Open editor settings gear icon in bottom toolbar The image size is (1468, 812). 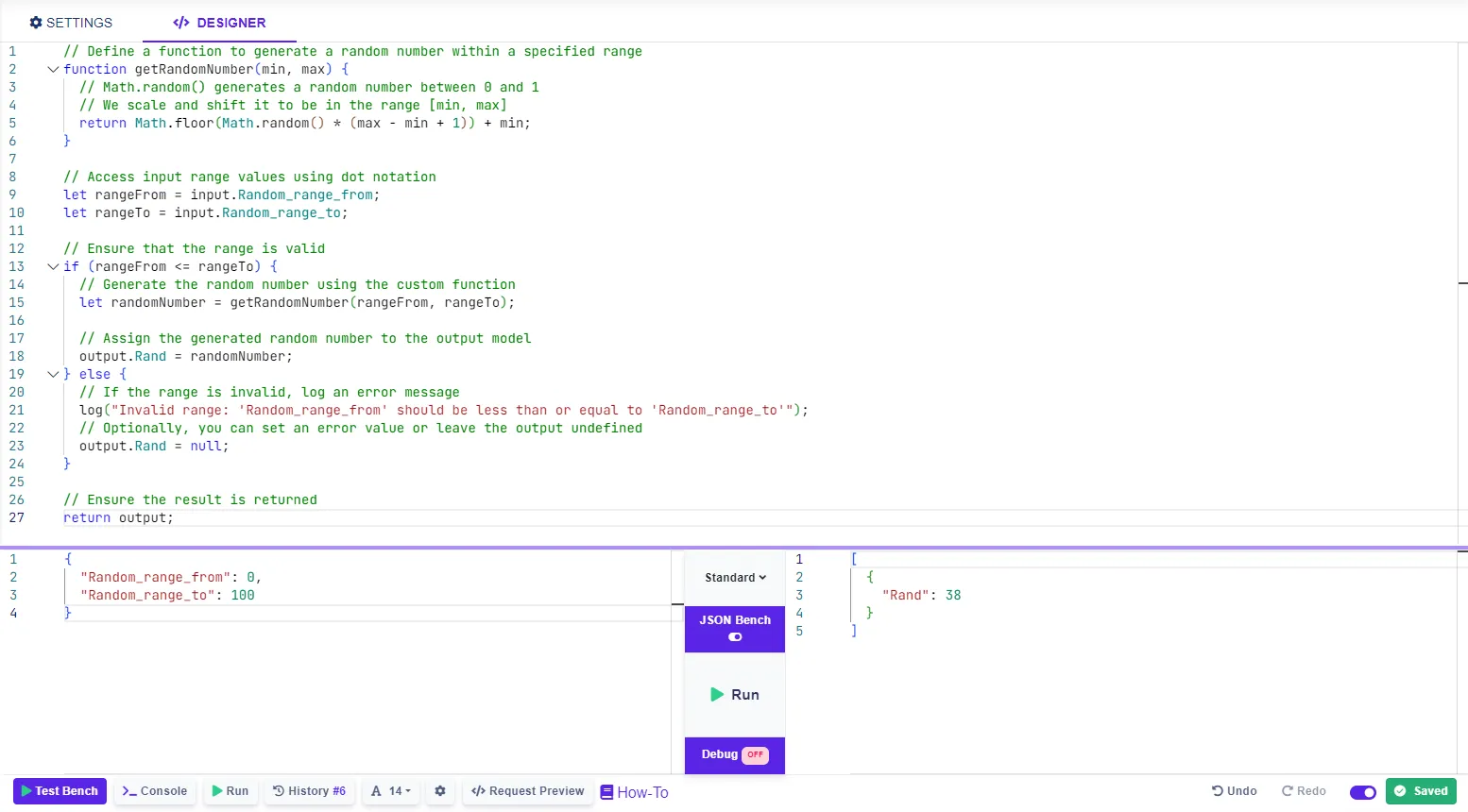click(x=440, y=791)
